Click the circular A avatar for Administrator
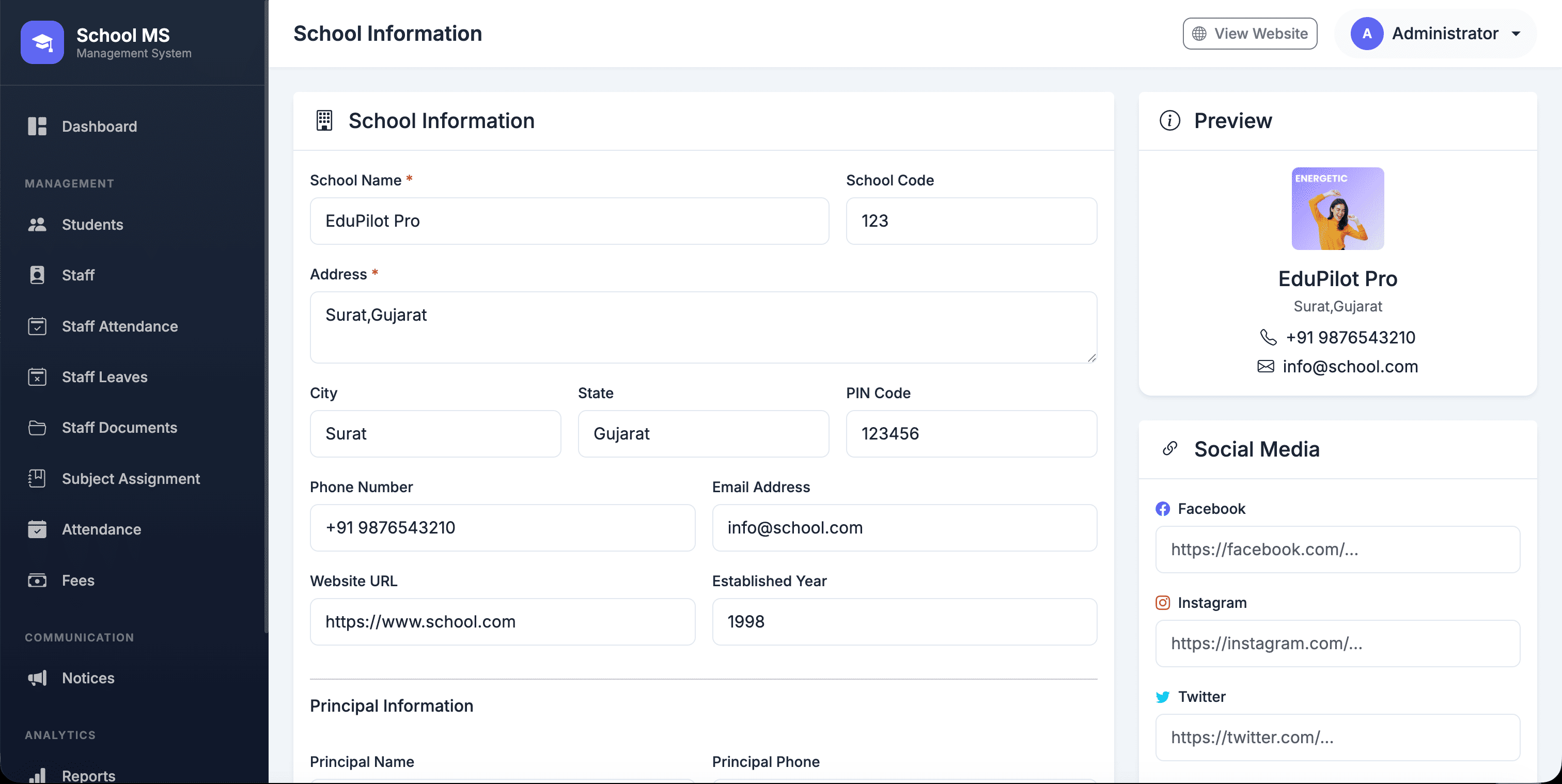This screenshot has width=1562, height=784. click(1366, 34)
